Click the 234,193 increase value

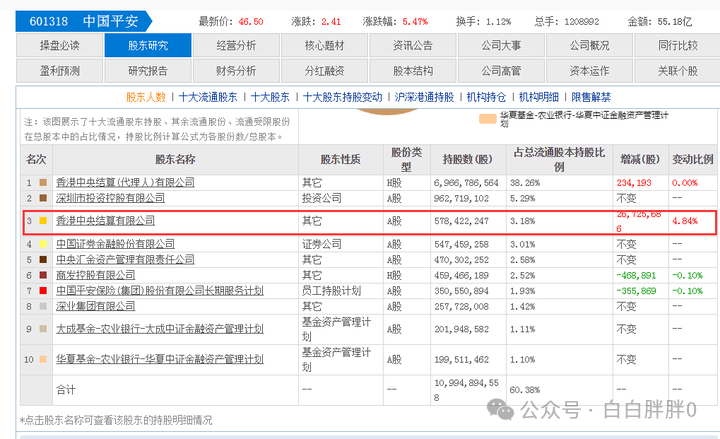(634, 183)
